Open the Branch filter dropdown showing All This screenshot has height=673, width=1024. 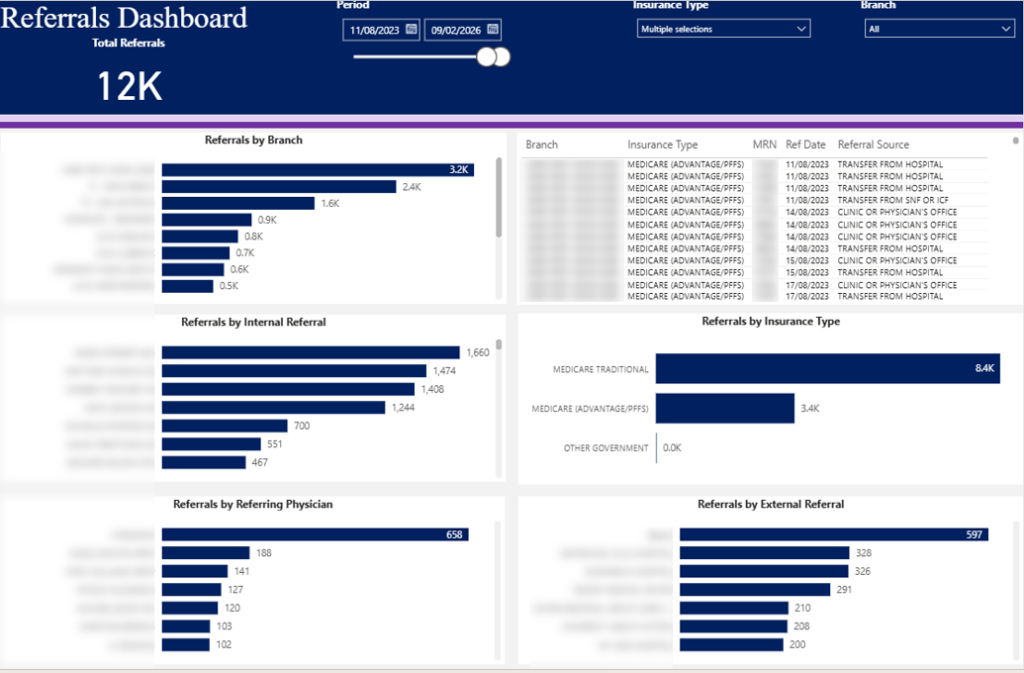(x=939, y=28)
